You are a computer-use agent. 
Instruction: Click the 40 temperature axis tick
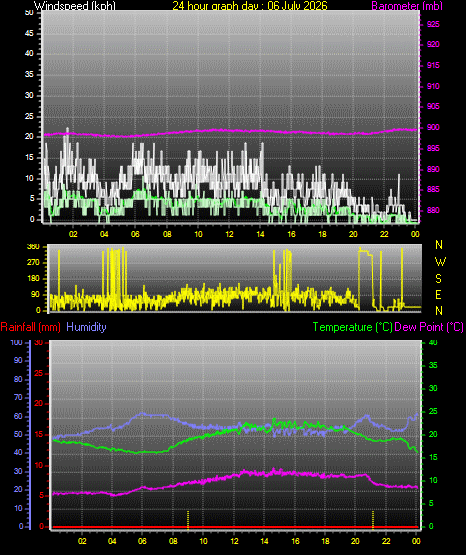[433, 342]
